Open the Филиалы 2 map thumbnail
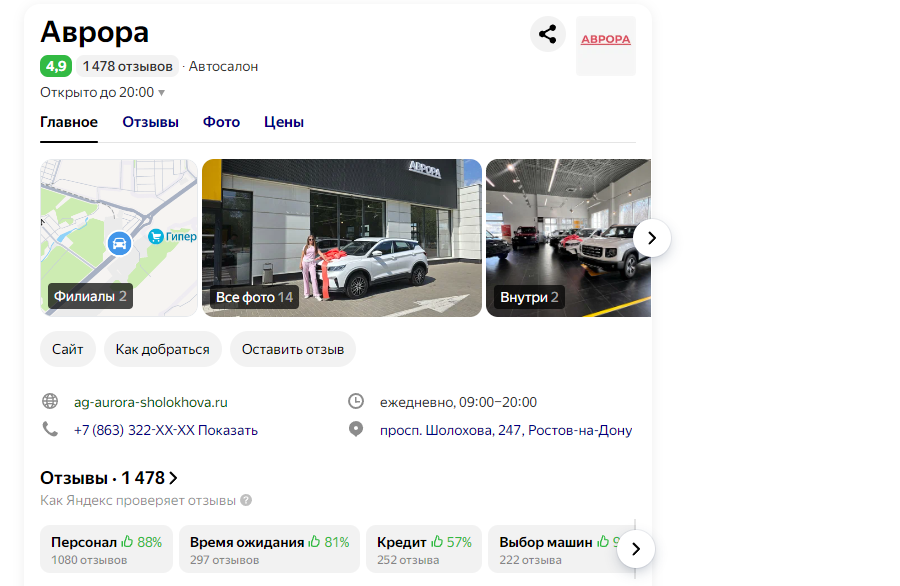Image resolution: width=900 pixels, height=586 pixels. (119, 238)
